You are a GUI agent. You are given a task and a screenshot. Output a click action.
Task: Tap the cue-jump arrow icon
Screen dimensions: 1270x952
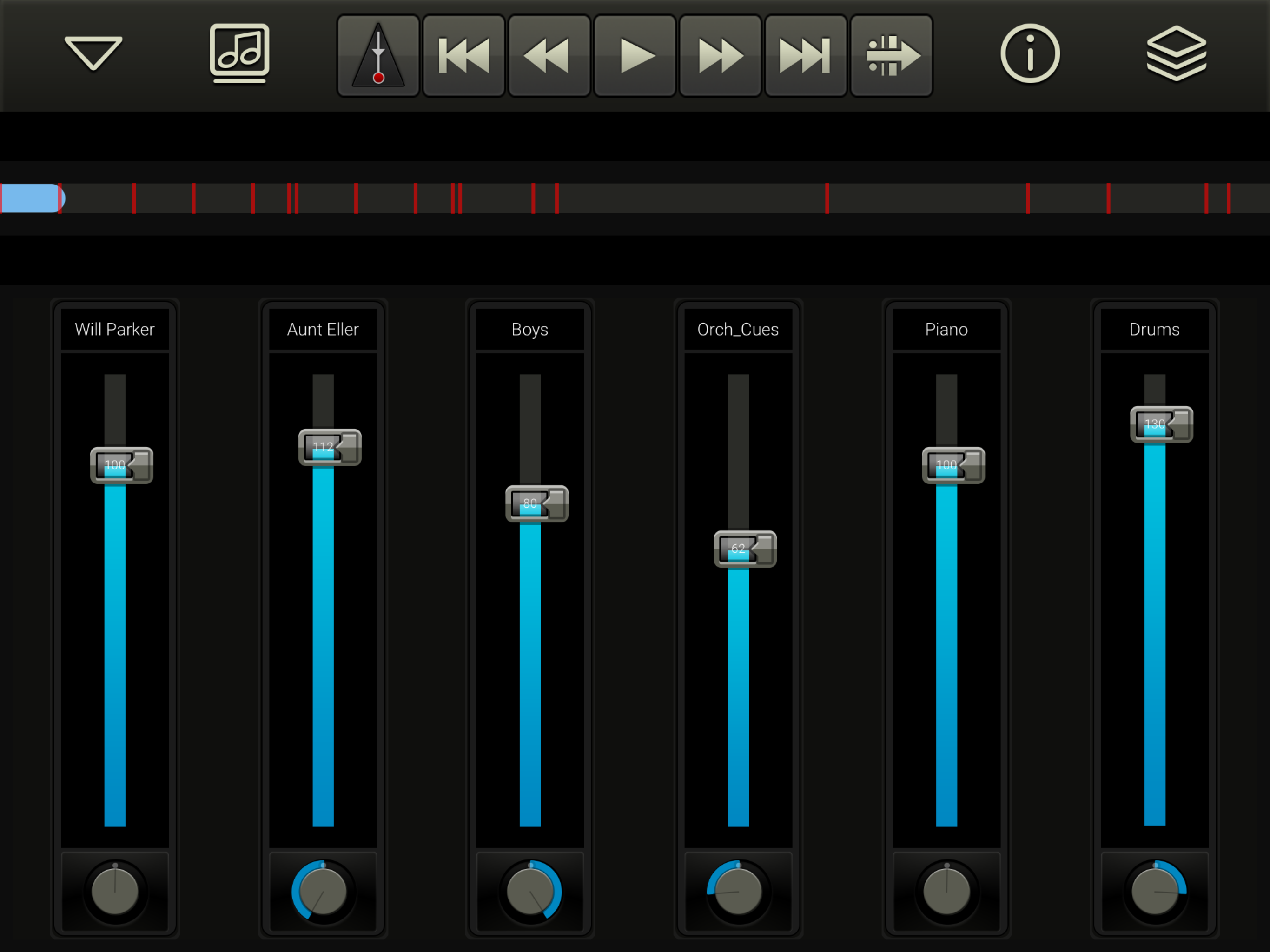[x=891, y=56]
